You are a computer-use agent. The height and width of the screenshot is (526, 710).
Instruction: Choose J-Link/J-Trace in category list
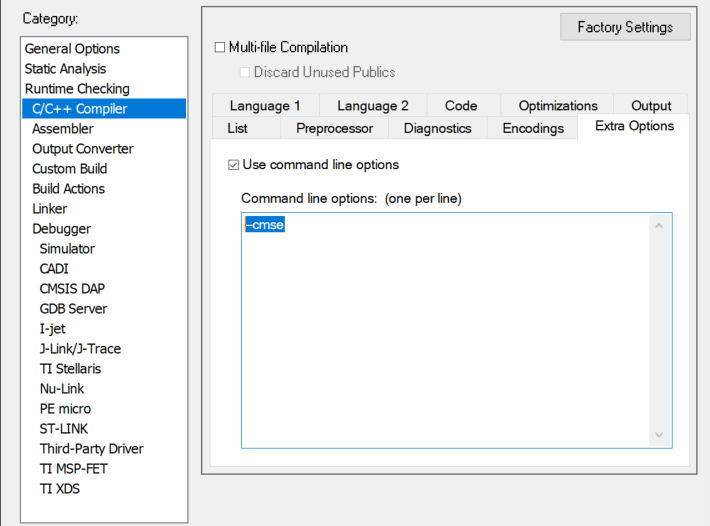pos(80,349)
